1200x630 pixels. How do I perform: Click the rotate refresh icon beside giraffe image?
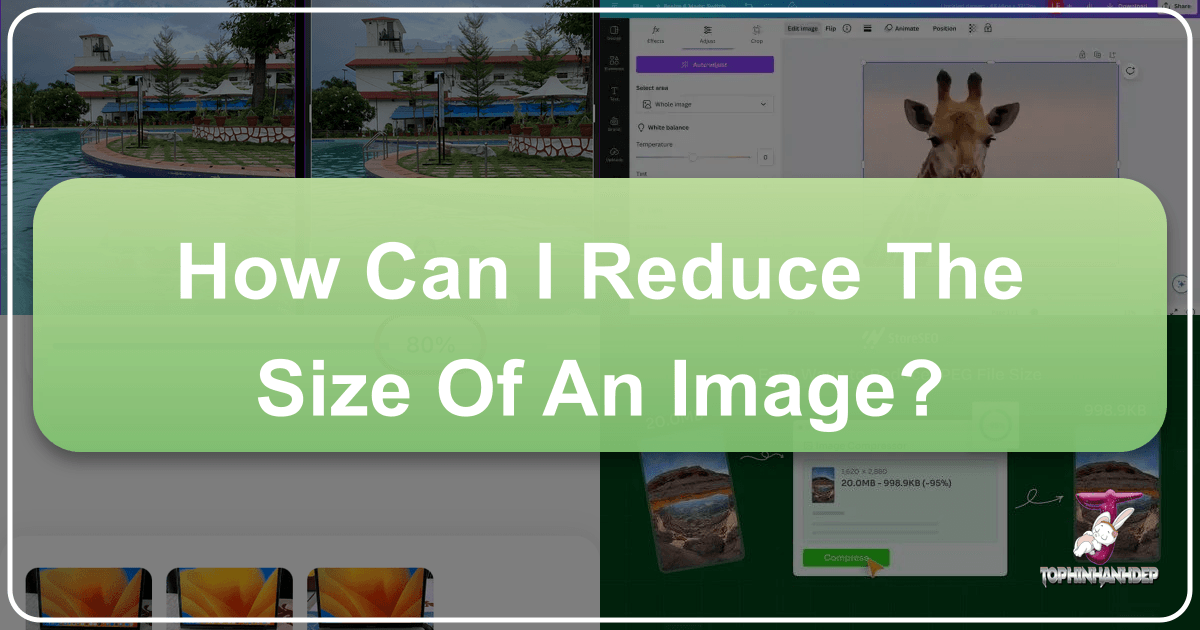coord(1130,71)
